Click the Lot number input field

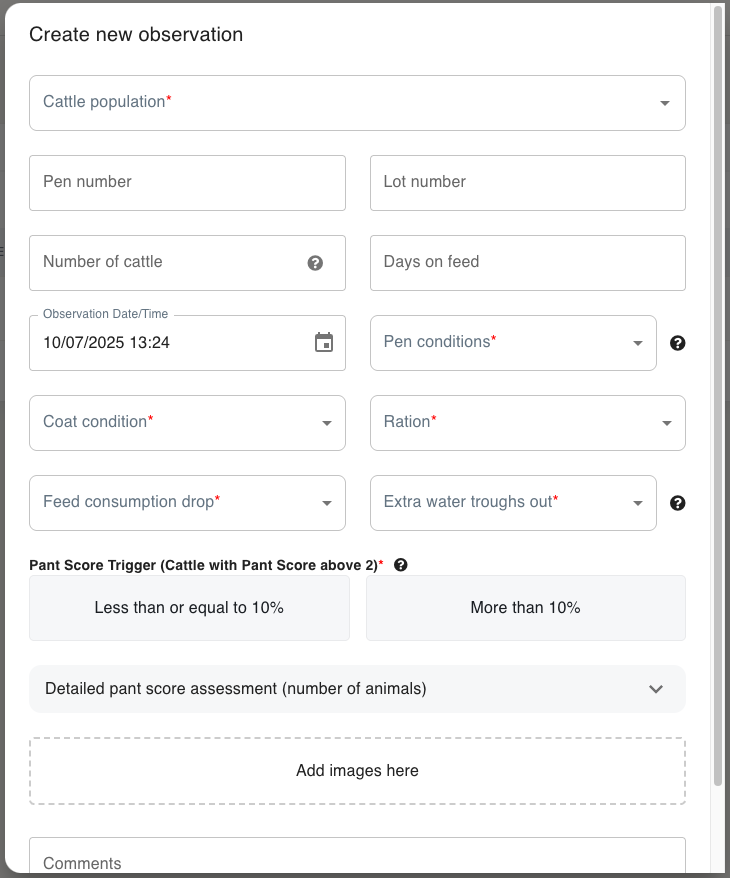527,183
